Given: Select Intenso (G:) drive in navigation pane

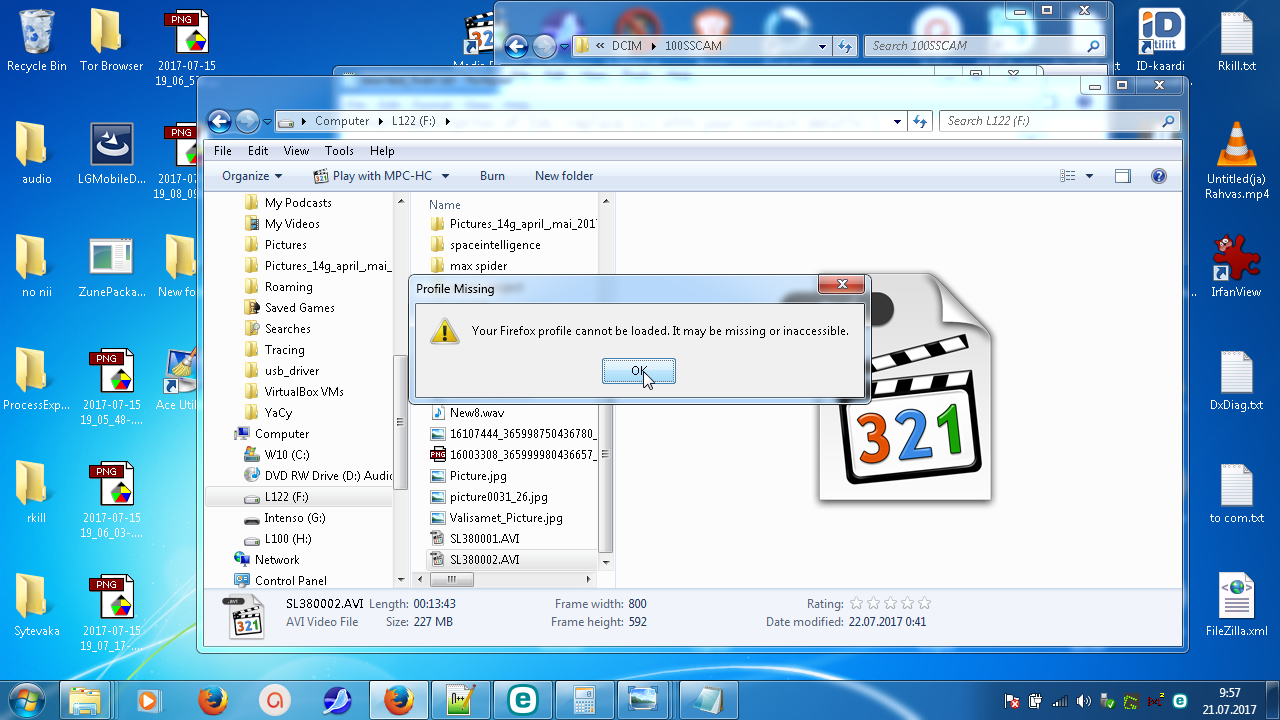Looking at the screenshot, I should tap(294, 518).
